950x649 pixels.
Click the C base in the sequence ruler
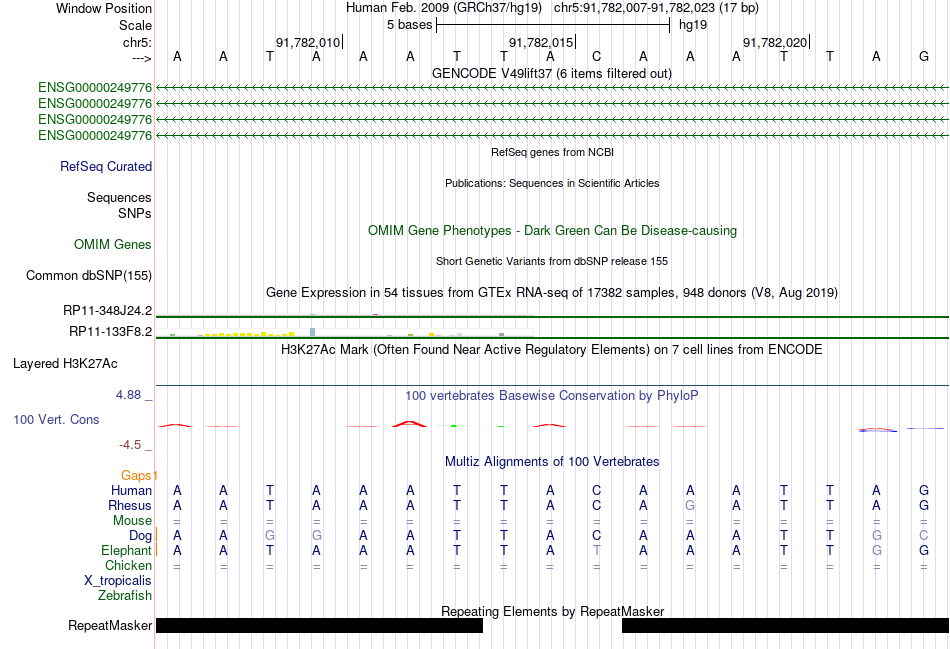(x=596, y=56)
